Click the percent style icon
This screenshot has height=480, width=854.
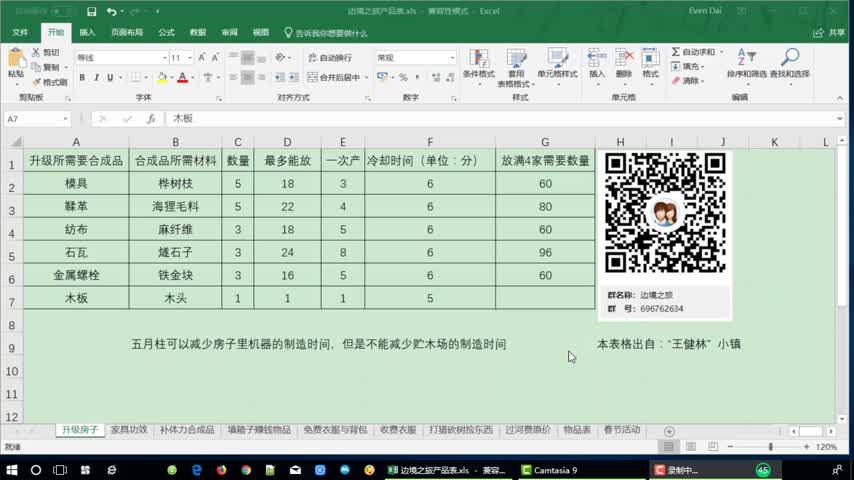pos(403,77)
